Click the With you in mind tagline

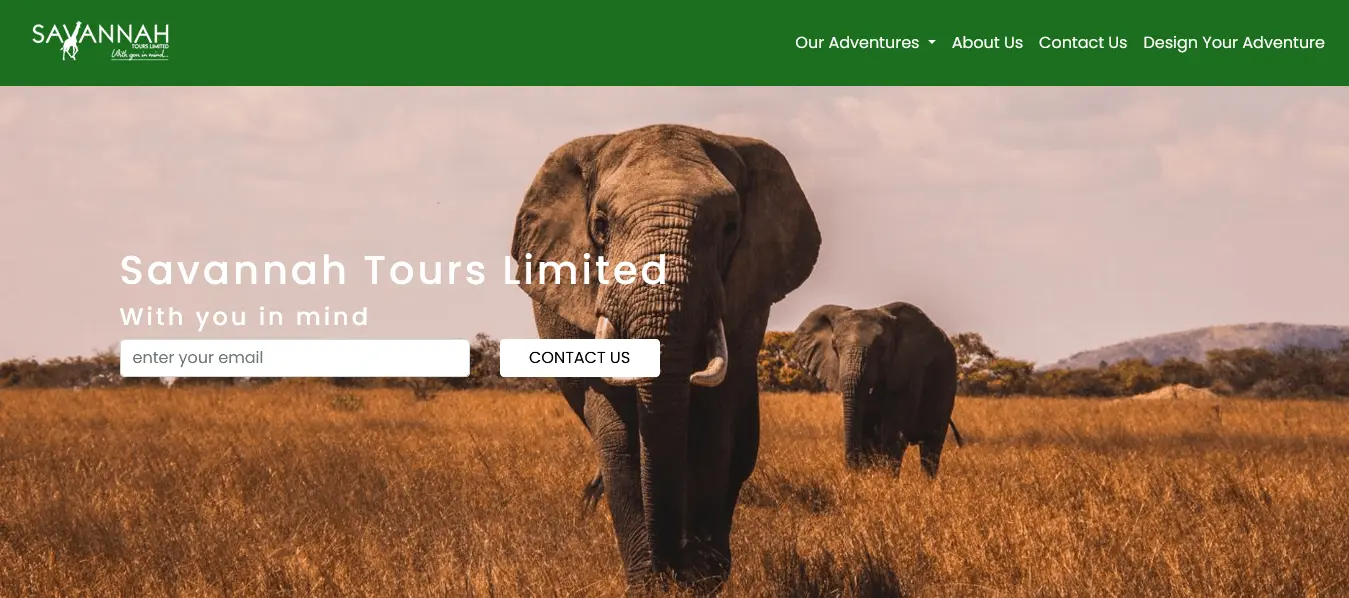[245, 317]
